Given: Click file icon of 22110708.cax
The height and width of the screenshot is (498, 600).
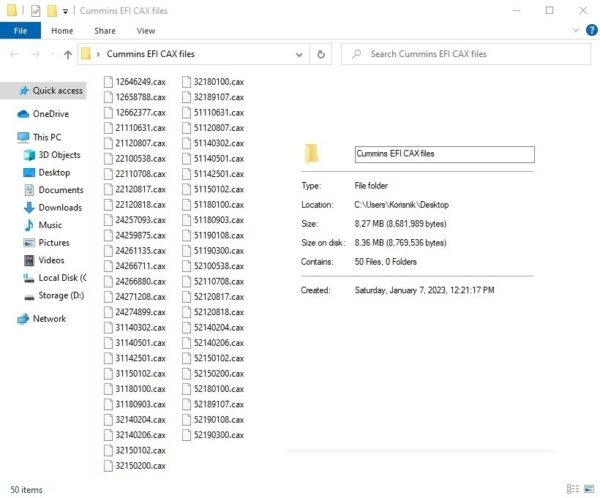Looking at the screenshot, I should [x=108, y=174].
